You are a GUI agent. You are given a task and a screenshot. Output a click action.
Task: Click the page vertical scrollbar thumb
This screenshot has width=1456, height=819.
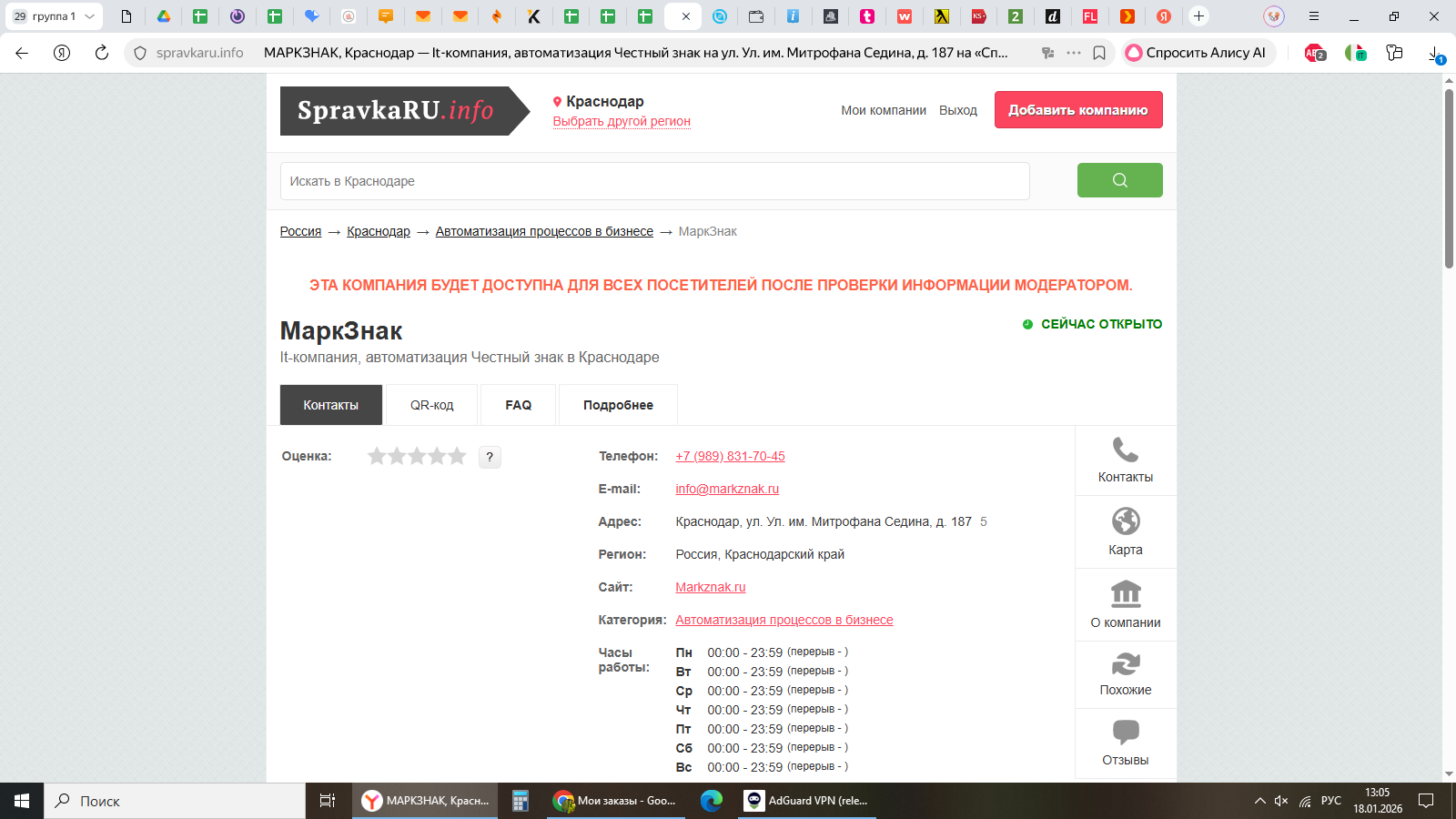click(1449, 177)
